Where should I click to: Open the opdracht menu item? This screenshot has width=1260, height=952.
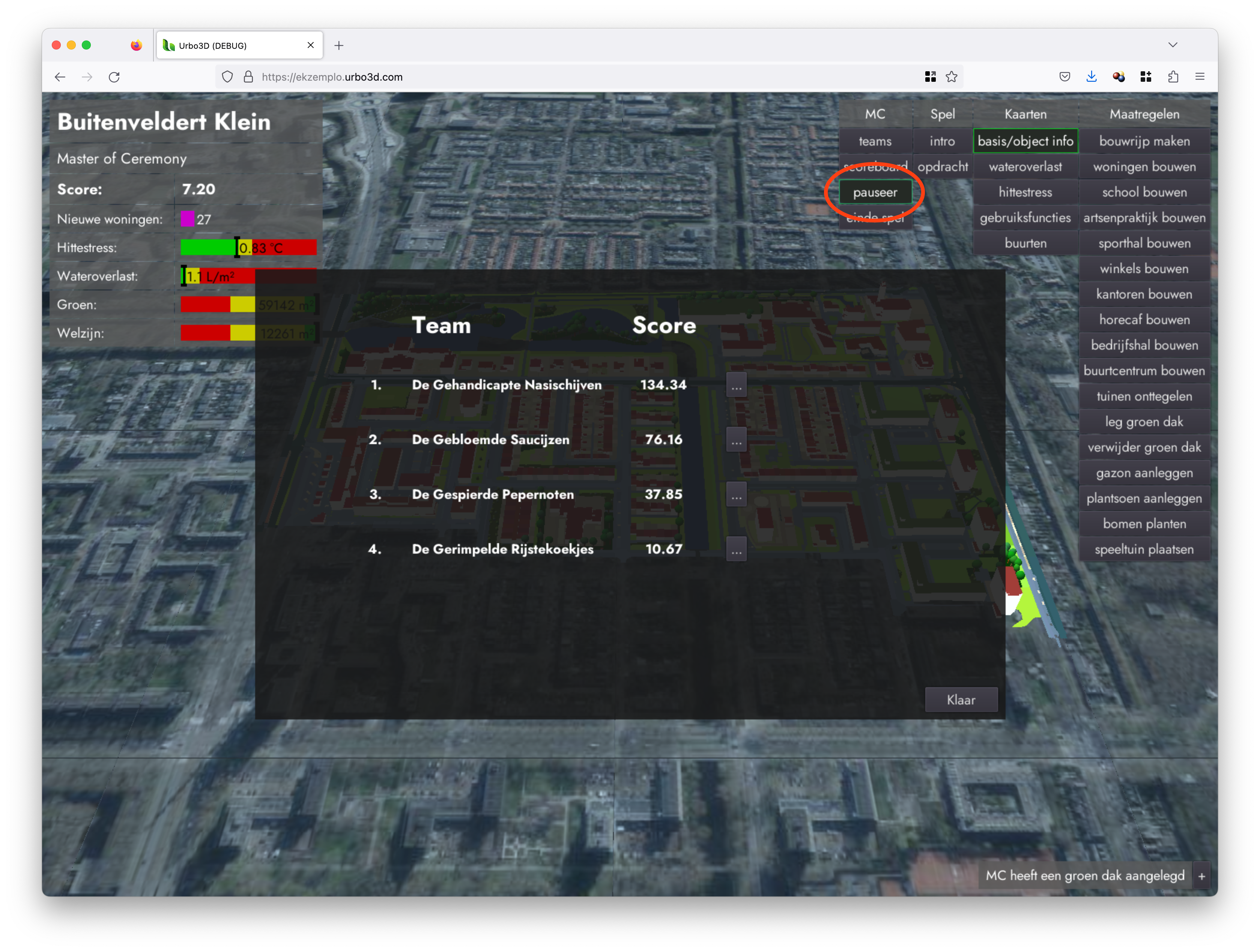(x=942, y=167)
